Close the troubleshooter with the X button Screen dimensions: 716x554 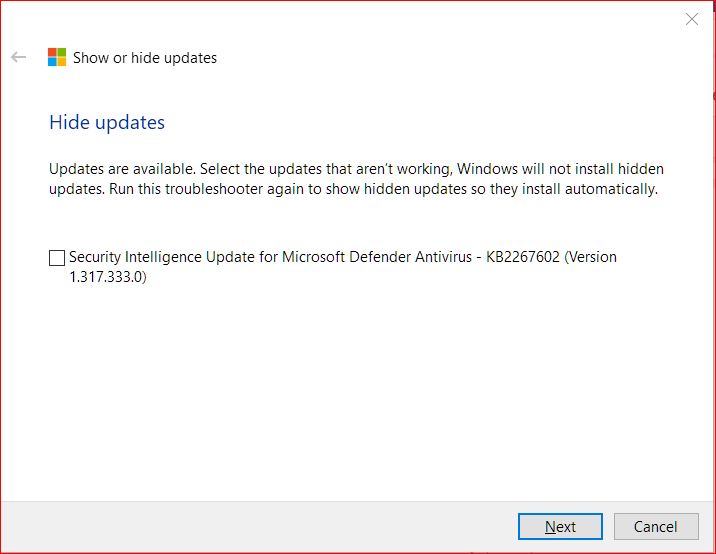(691, 19)
